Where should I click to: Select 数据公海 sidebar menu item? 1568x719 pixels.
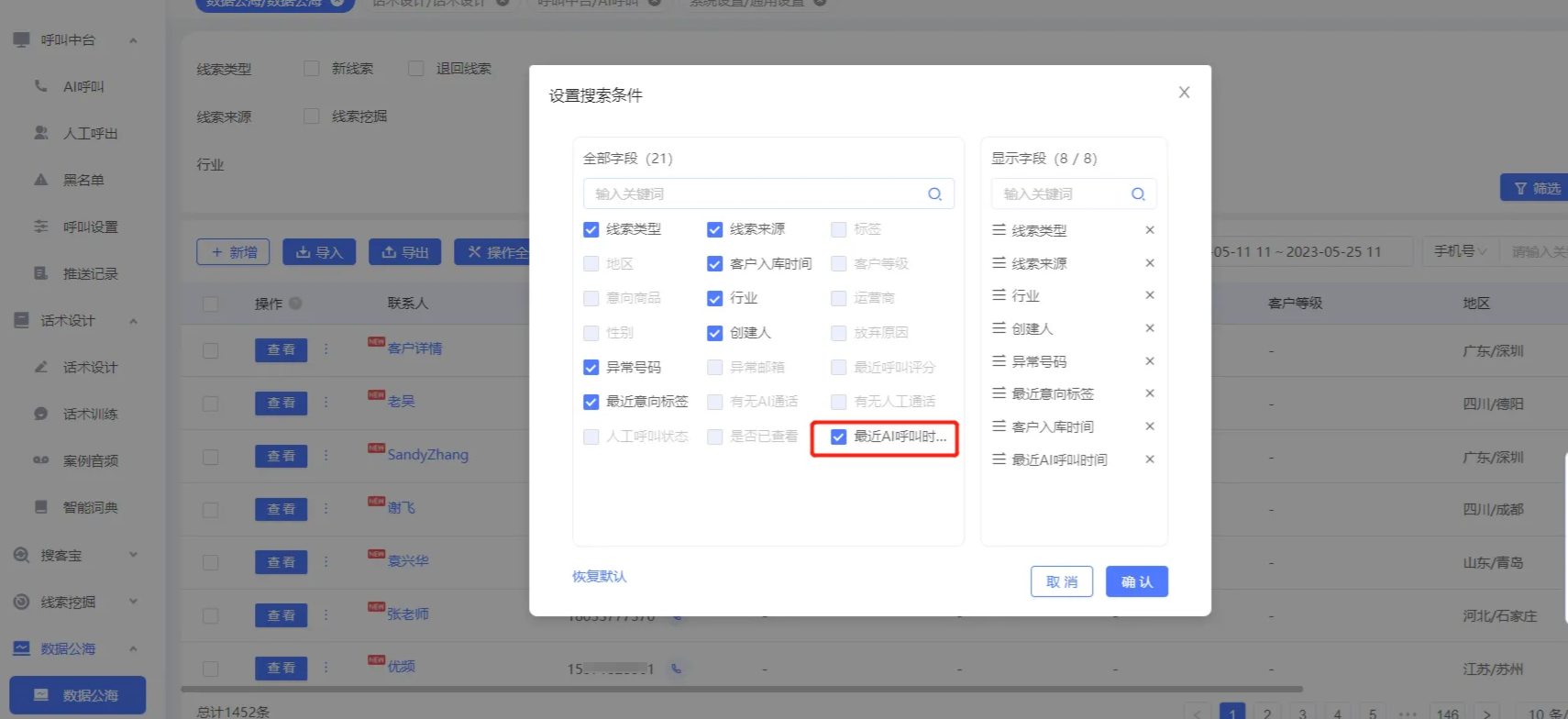click(x=78, y=695)
